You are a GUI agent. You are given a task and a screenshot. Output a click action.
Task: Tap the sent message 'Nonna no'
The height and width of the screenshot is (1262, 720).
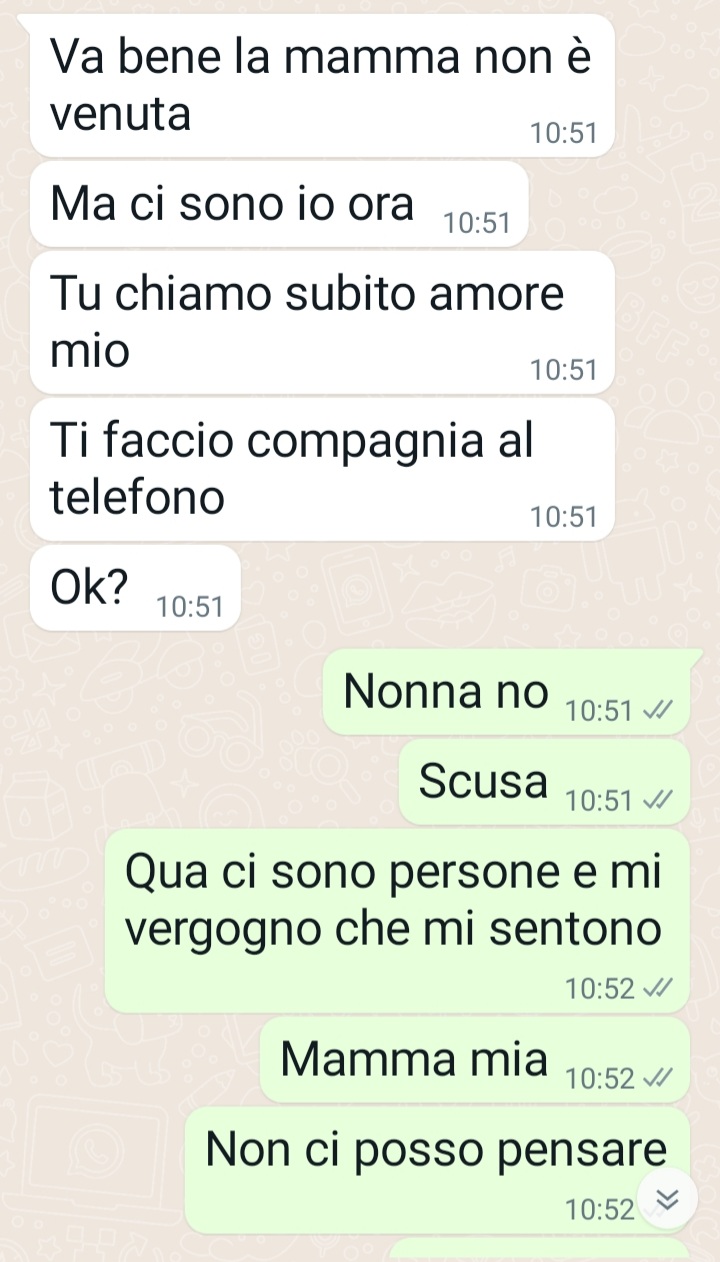[x=507, y=691]
